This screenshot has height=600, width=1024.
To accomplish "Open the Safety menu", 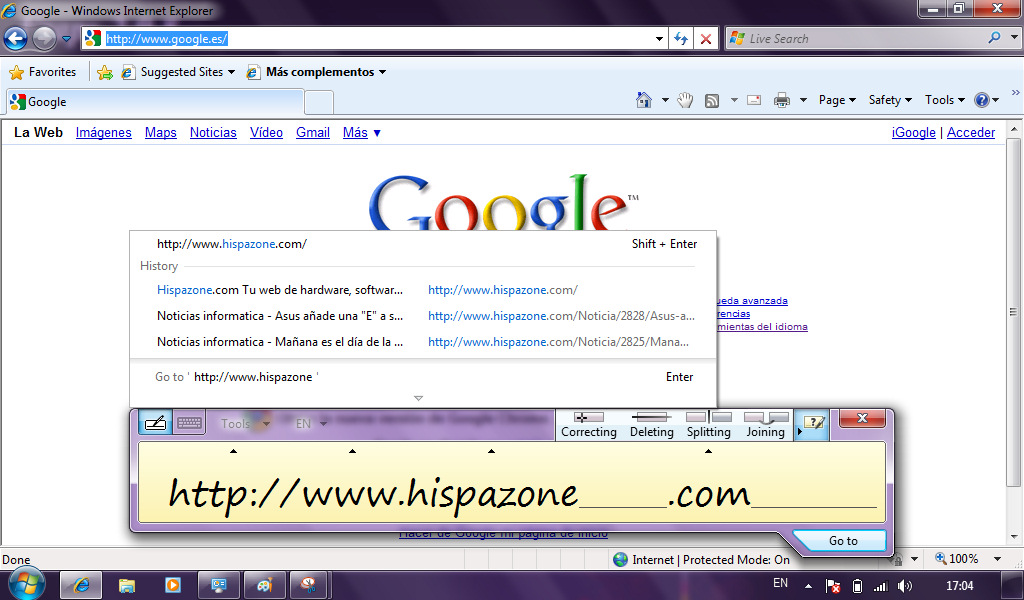I will click(x=889, y=100).
